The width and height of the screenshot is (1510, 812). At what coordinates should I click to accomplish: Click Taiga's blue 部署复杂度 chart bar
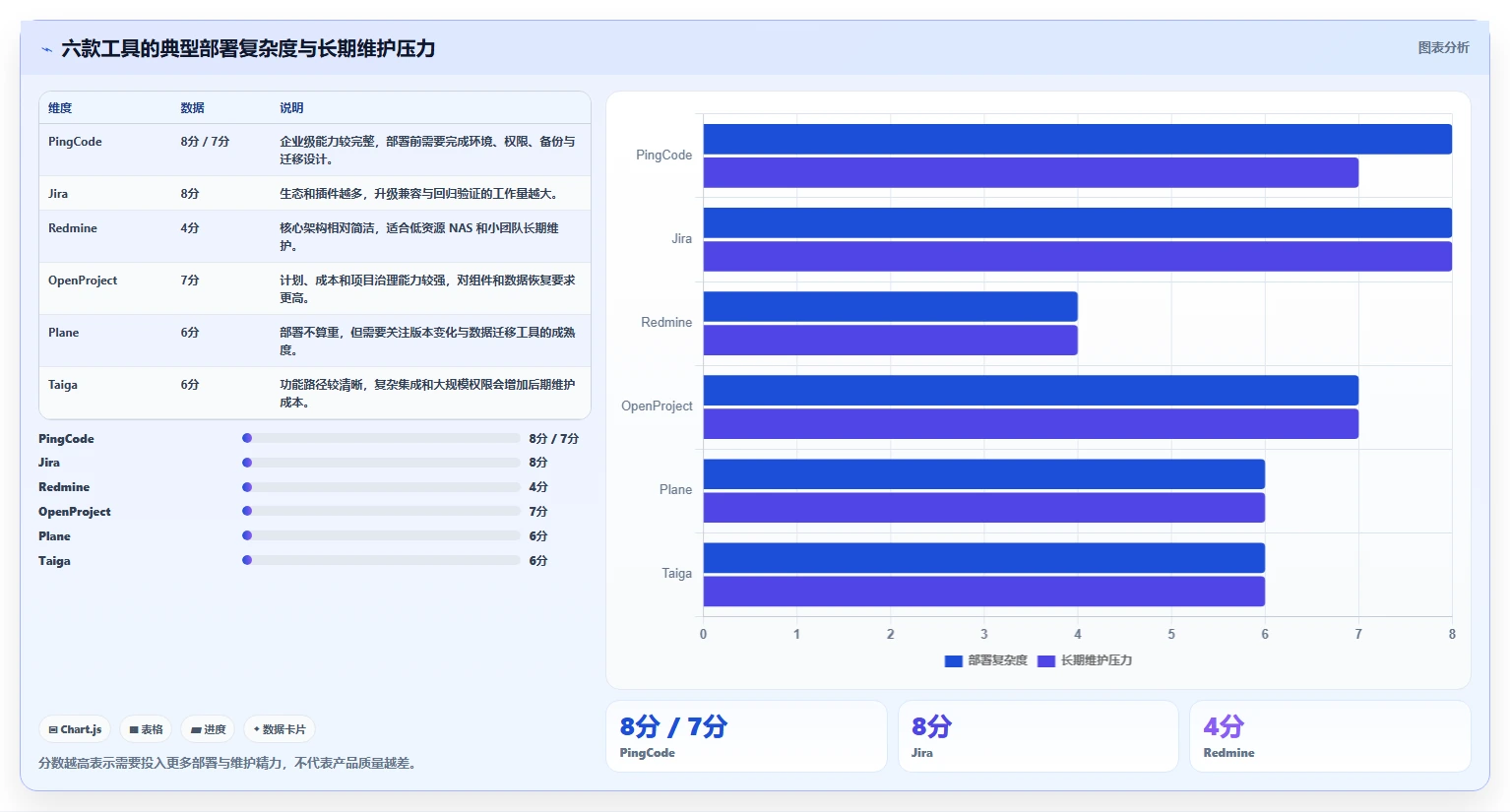983,557
